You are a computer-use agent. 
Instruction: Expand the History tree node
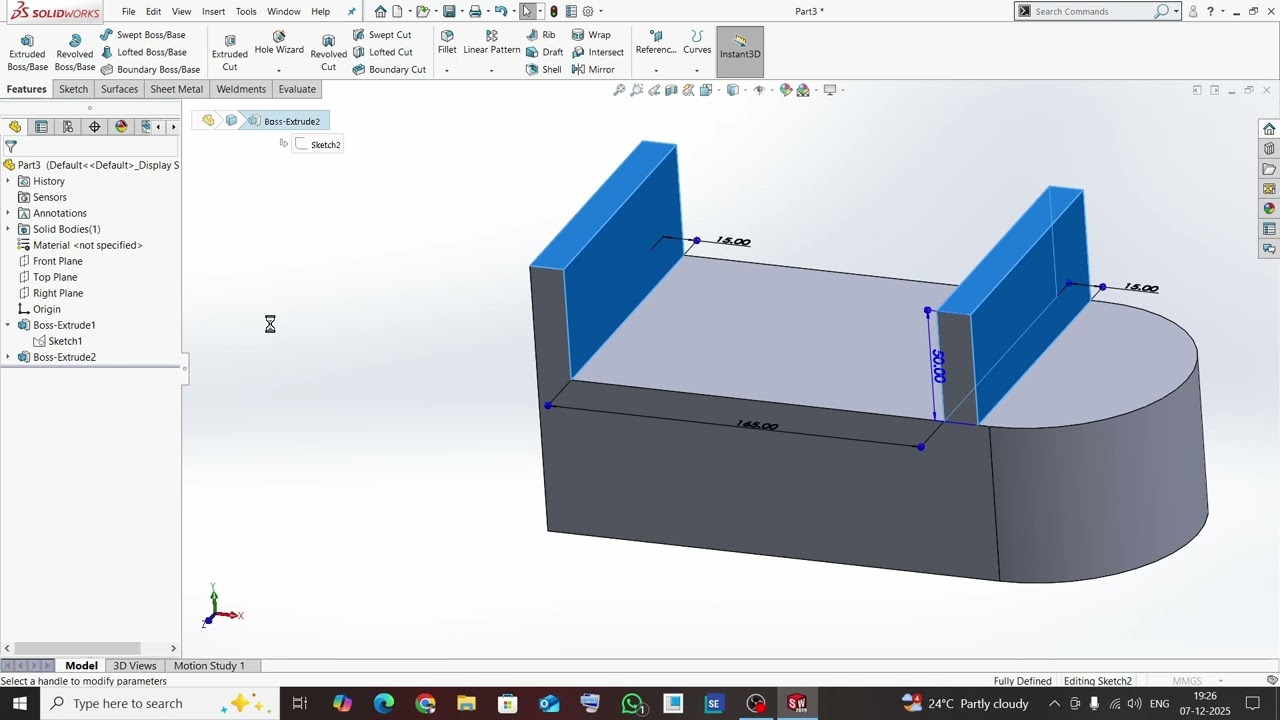[8, 181]
